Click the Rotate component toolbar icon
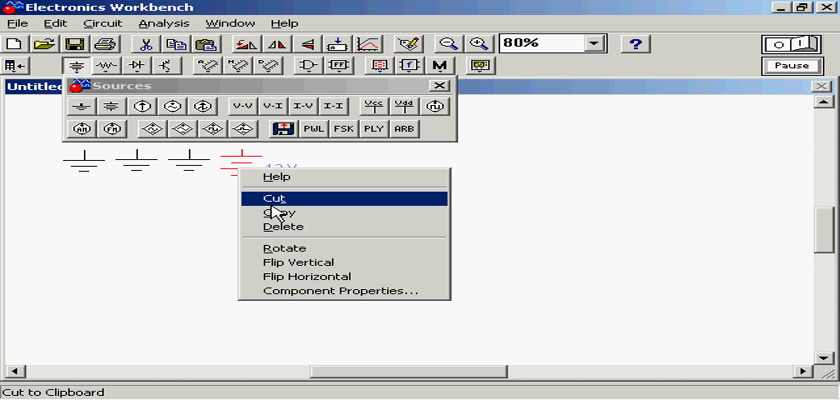840x400 pixels. tap(248, 44)
